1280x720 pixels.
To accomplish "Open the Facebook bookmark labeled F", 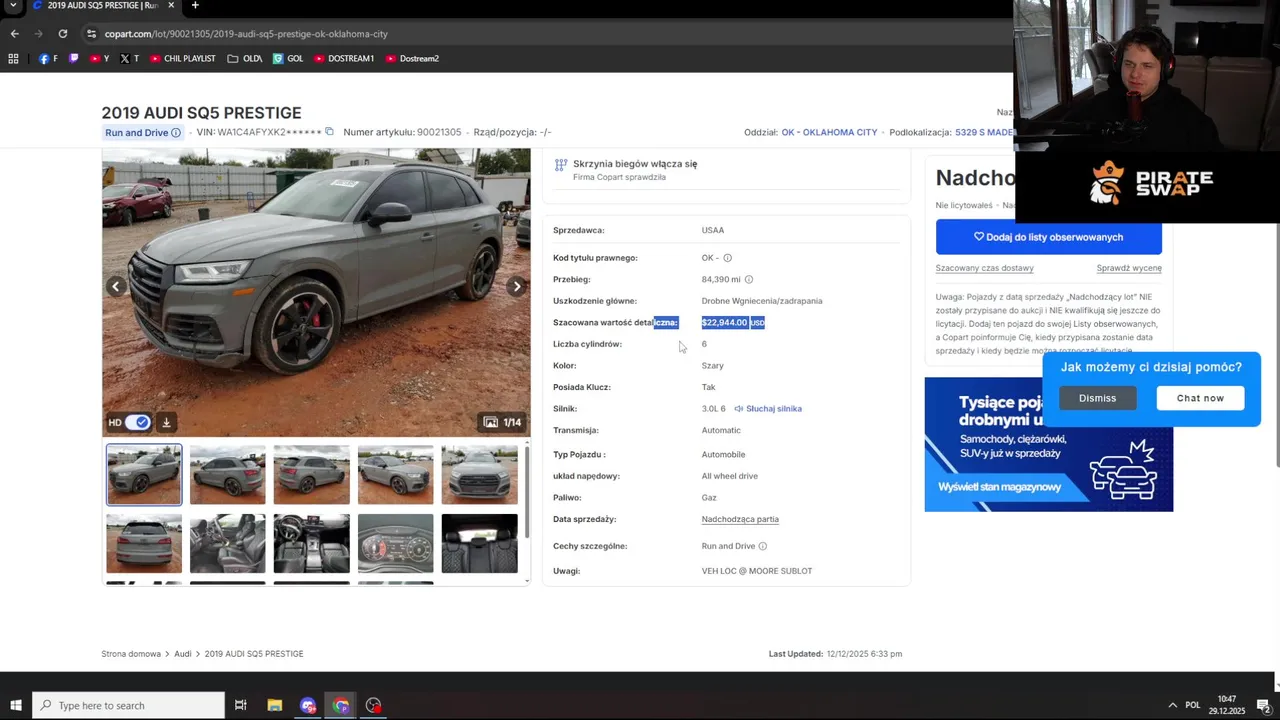I will click(48, 59).
